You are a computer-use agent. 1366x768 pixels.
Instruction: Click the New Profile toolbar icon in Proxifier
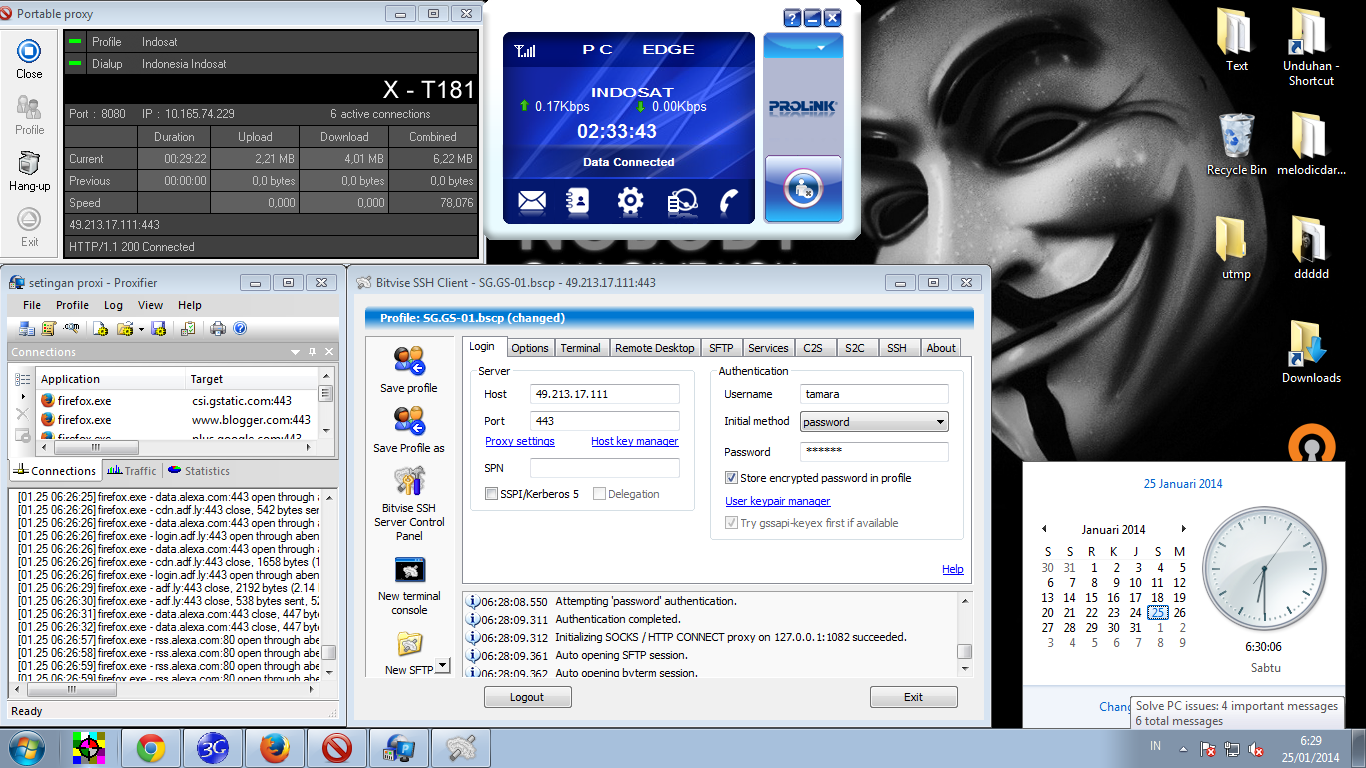[100, 328]
